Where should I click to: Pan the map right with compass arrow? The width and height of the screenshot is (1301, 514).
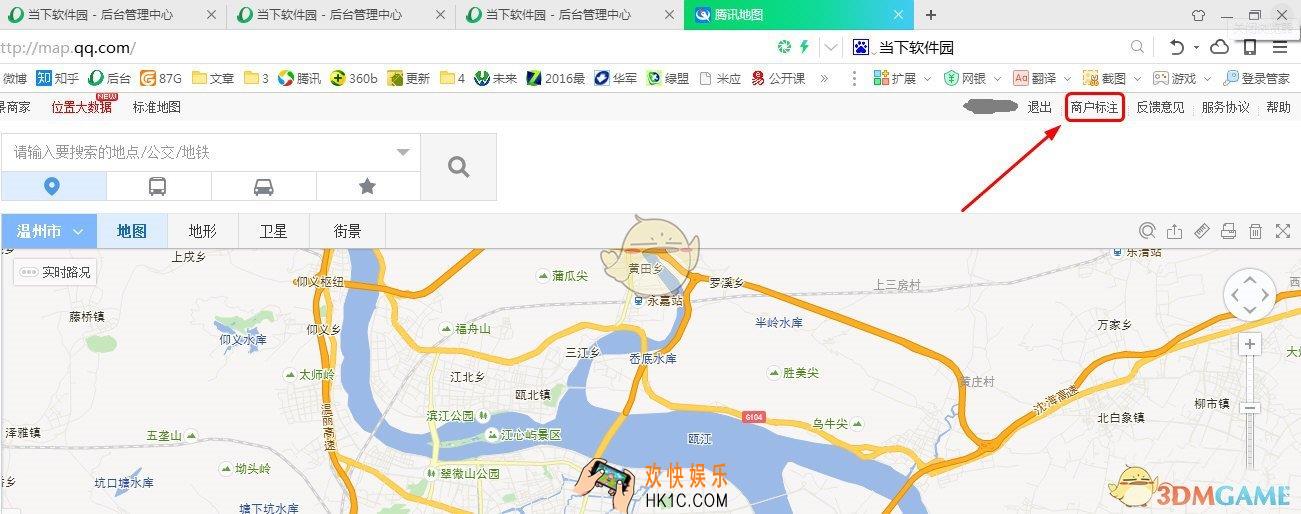pos(1265,296)
